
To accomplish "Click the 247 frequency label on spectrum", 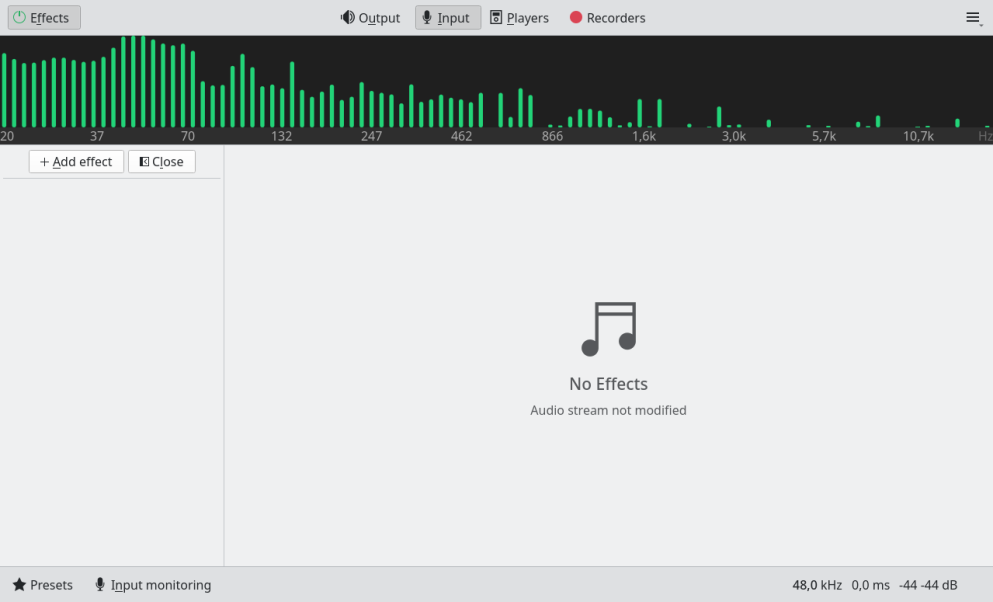I will point(371,136).
